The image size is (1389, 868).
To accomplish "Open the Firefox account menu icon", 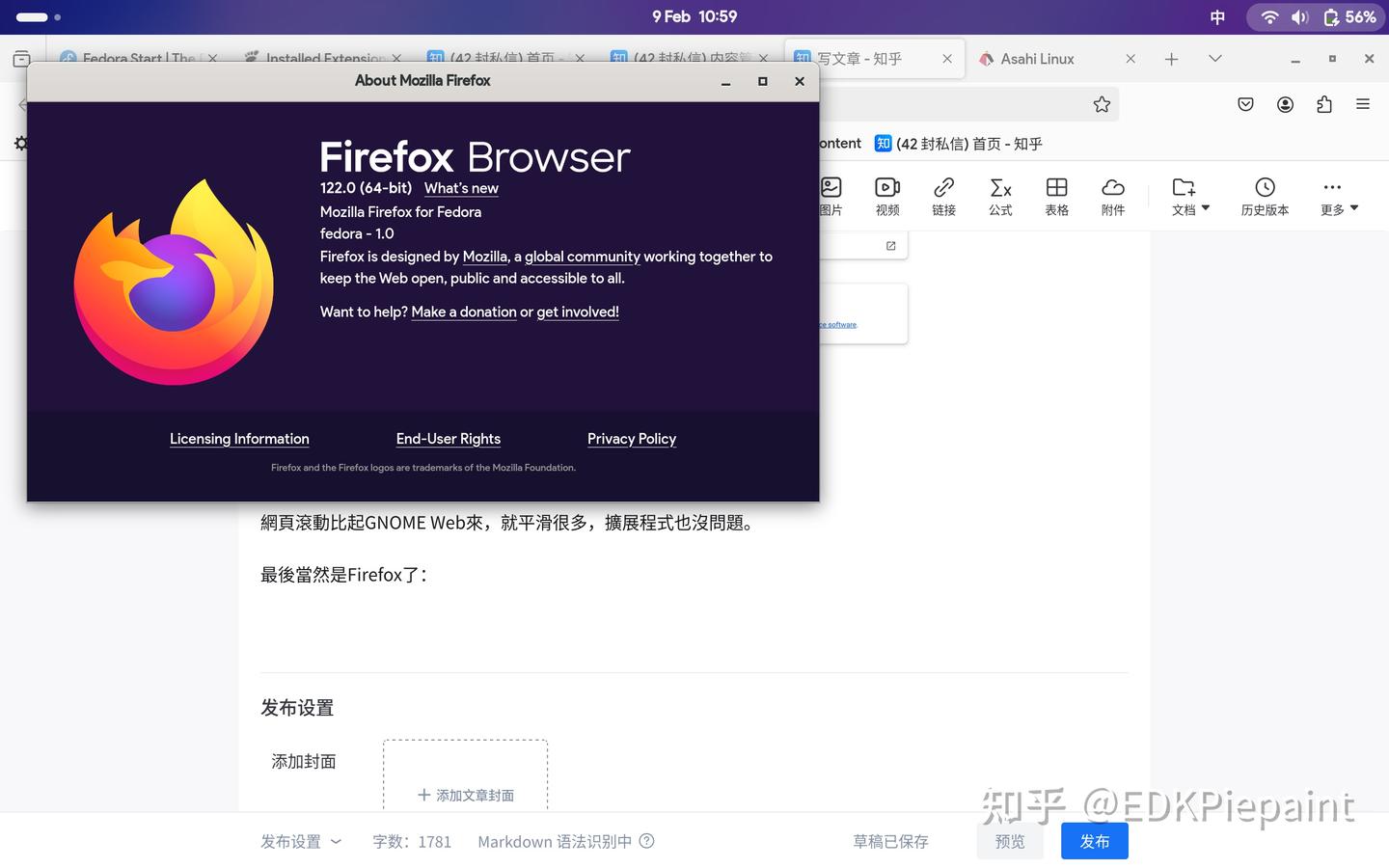I will coord(1285,104).
